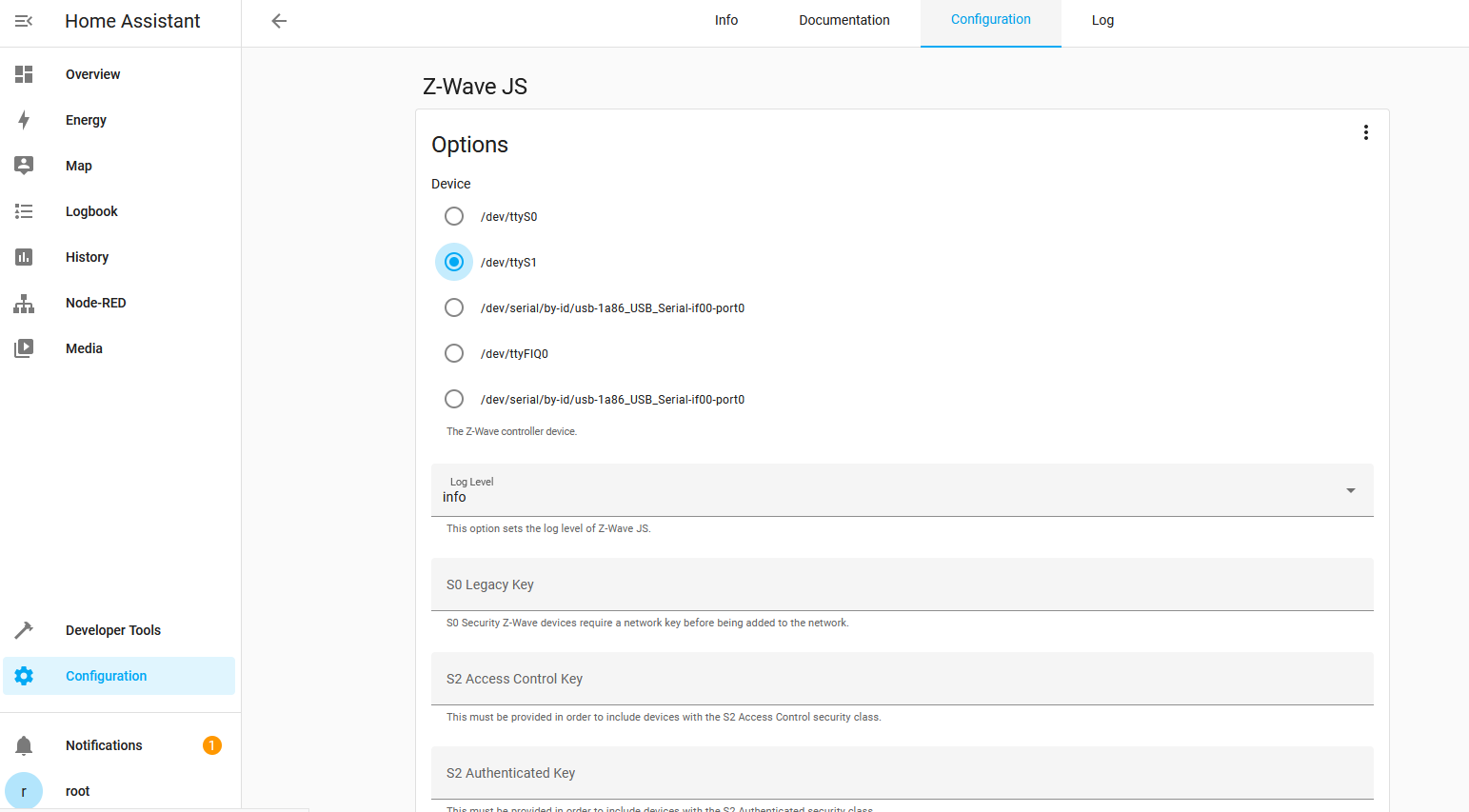Click the Notifications bell icon

24,745
